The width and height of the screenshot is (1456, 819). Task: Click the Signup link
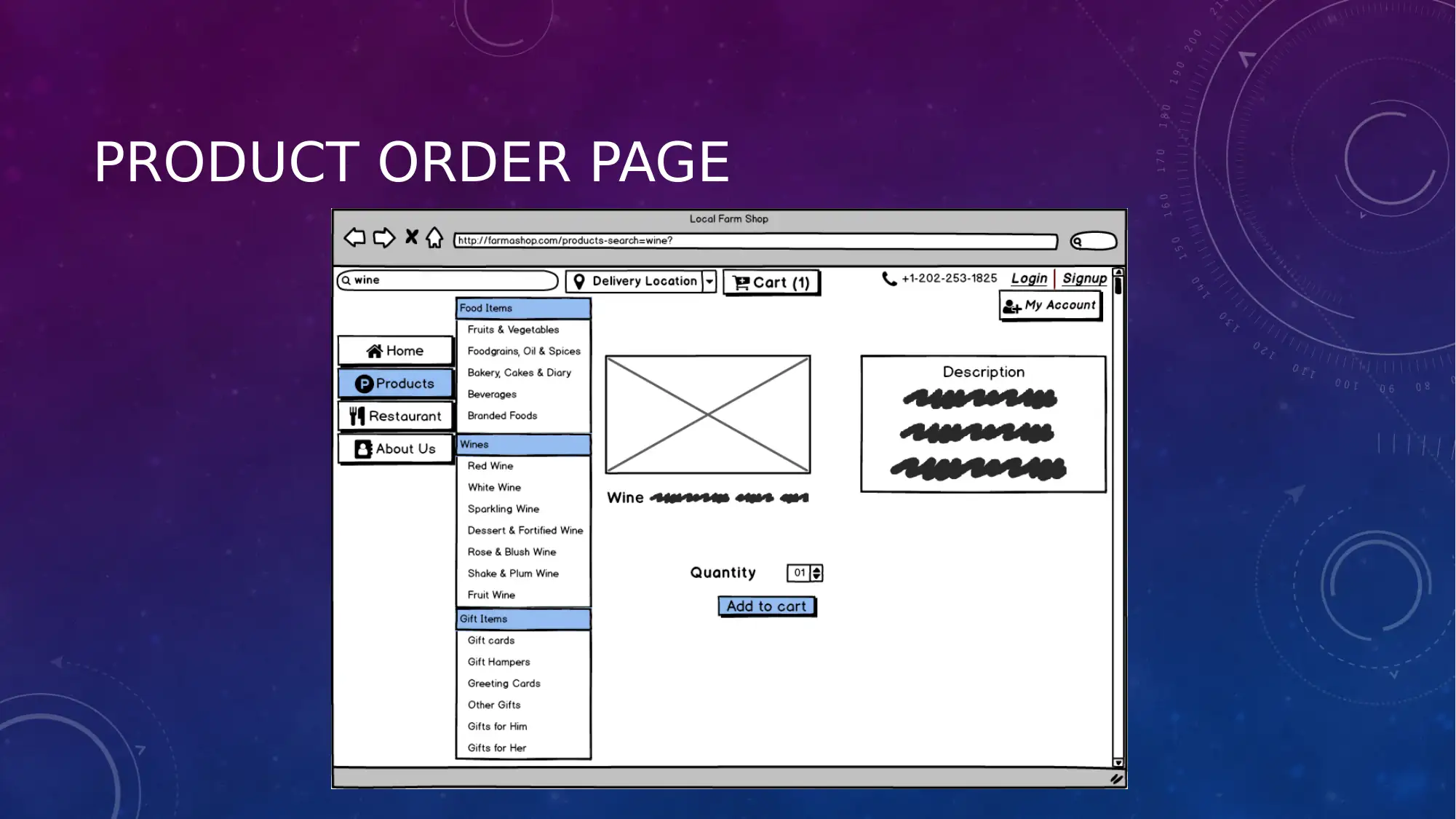tap(1084, 279)
